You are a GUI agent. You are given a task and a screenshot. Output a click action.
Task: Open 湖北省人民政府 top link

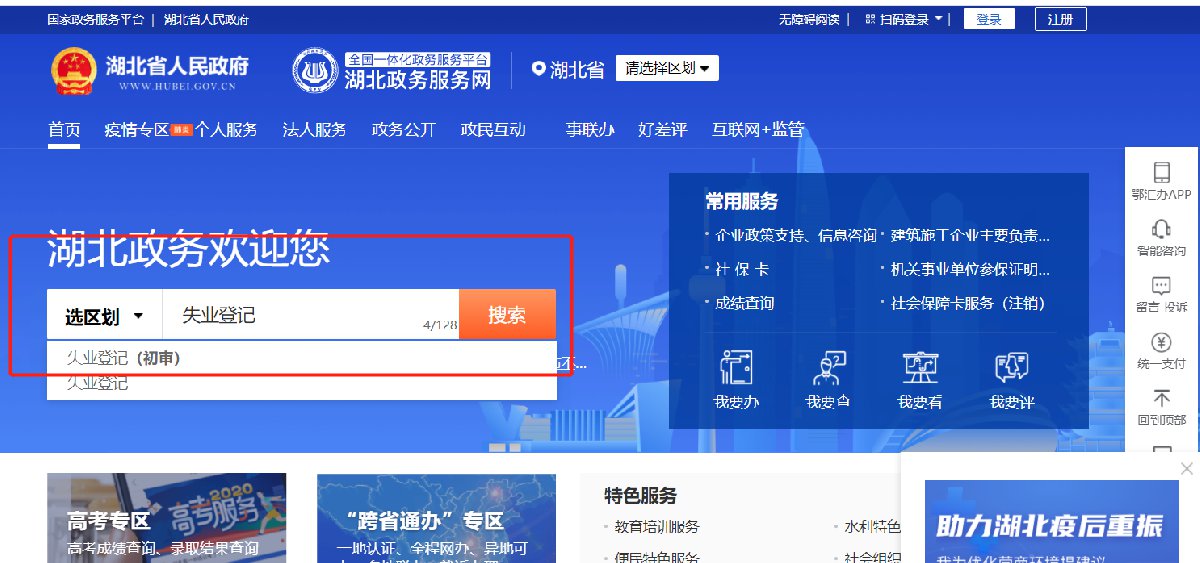pyautogui.click(x=206, y=19)
